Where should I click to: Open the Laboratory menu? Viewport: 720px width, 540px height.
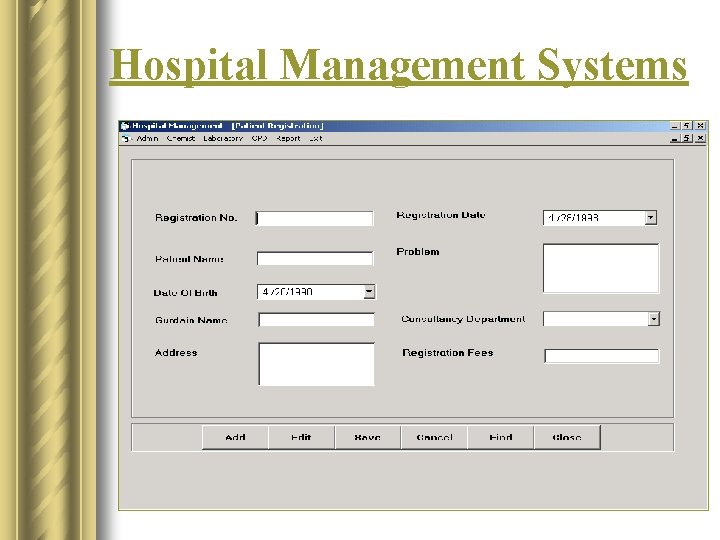click(x=223, y=138)
